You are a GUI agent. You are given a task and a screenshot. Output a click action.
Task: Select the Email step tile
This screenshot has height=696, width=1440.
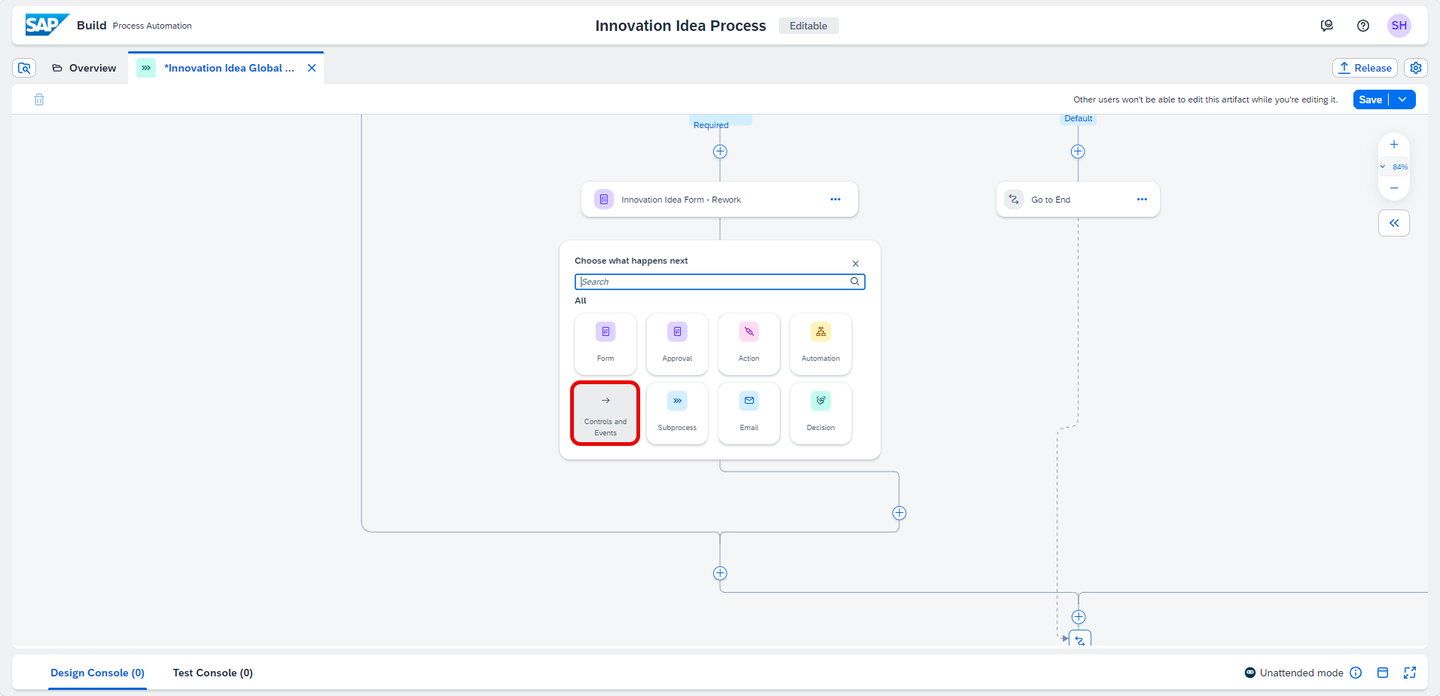[749, 413]
